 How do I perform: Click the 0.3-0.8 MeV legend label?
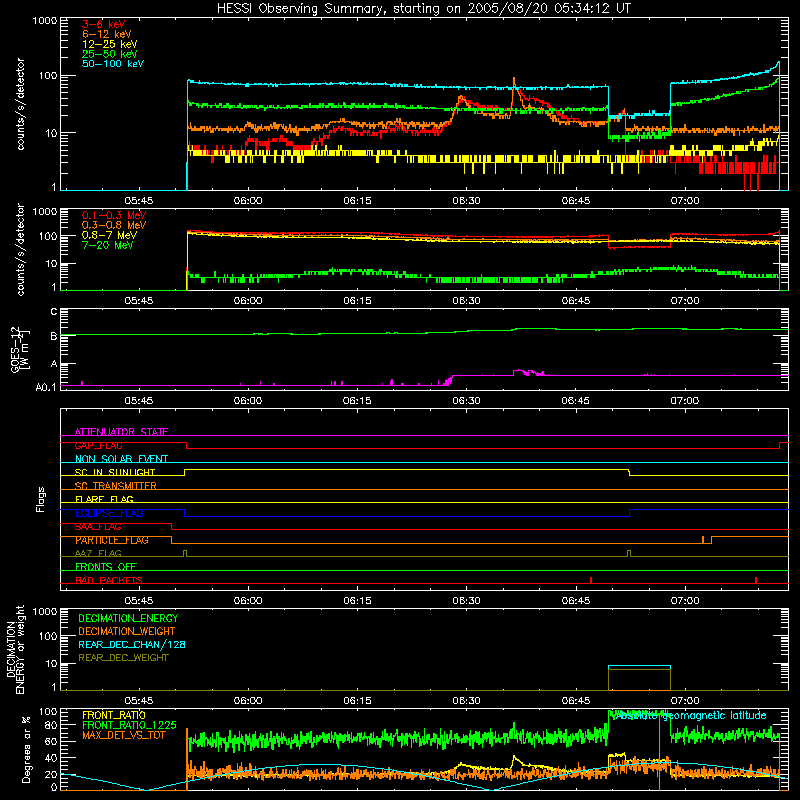coord(114,225)
